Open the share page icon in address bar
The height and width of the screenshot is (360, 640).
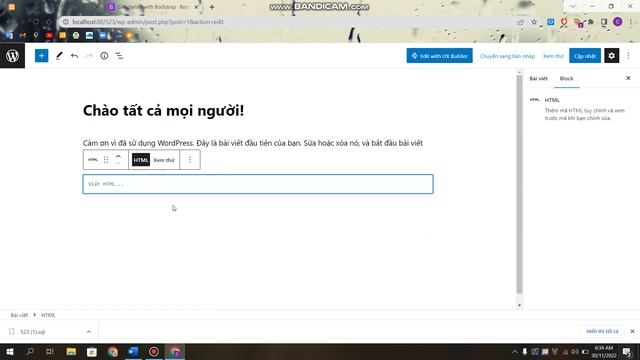tap(520, 22)
